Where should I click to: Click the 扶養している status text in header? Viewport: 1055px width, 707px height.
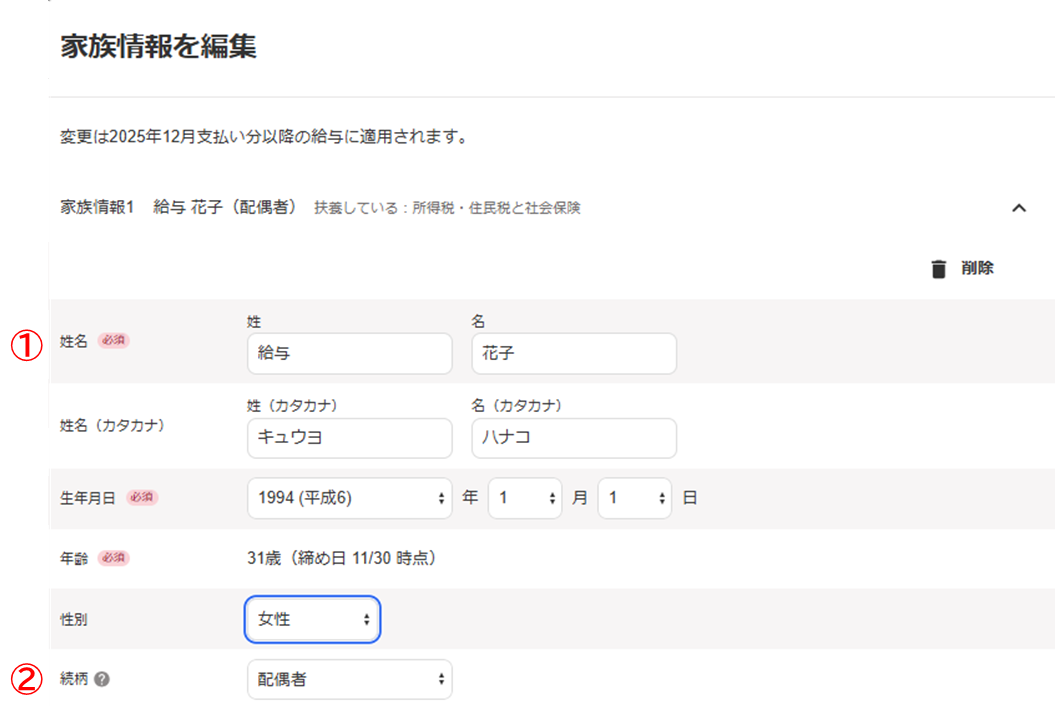pyautogui.click(x=447, y=209)
